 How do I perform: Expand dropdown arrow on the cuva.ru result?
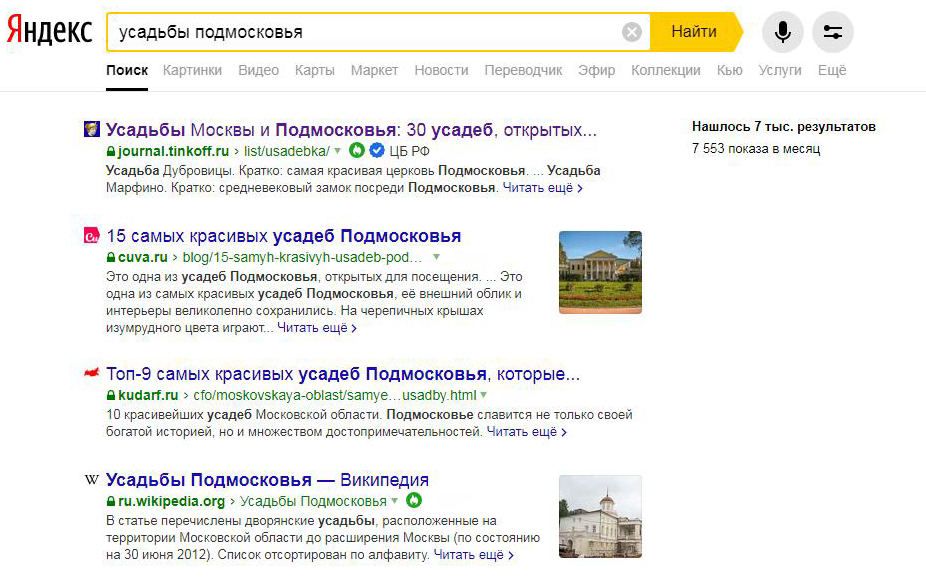pyautogui.click(x=436, y=257)
